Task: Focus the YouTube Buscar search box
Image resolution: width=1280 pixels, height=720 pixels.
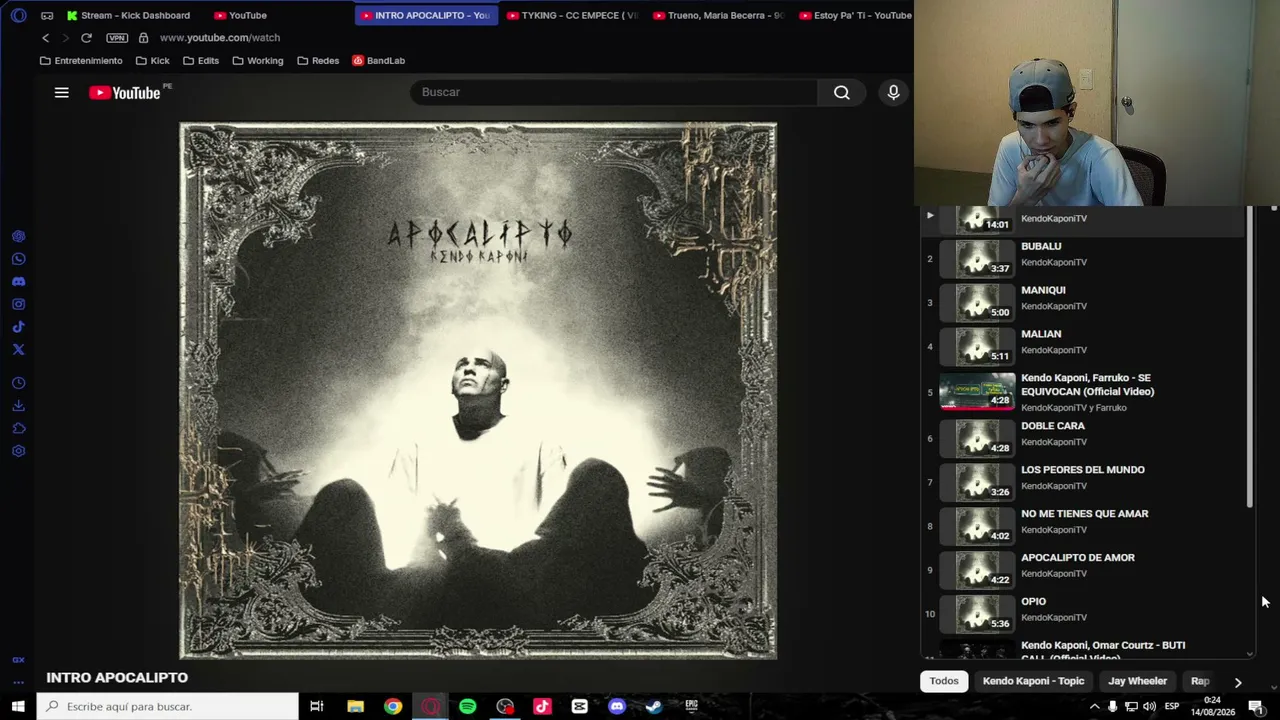Action: pos(614,92)
